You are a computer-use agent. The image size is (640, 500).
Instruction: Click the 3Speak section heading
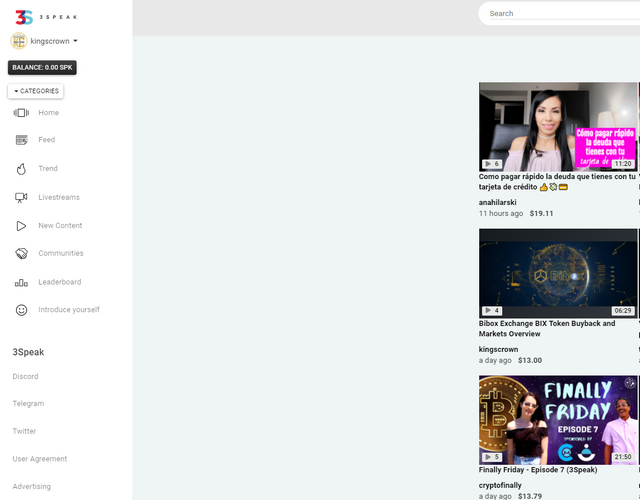tap(28, 352)
